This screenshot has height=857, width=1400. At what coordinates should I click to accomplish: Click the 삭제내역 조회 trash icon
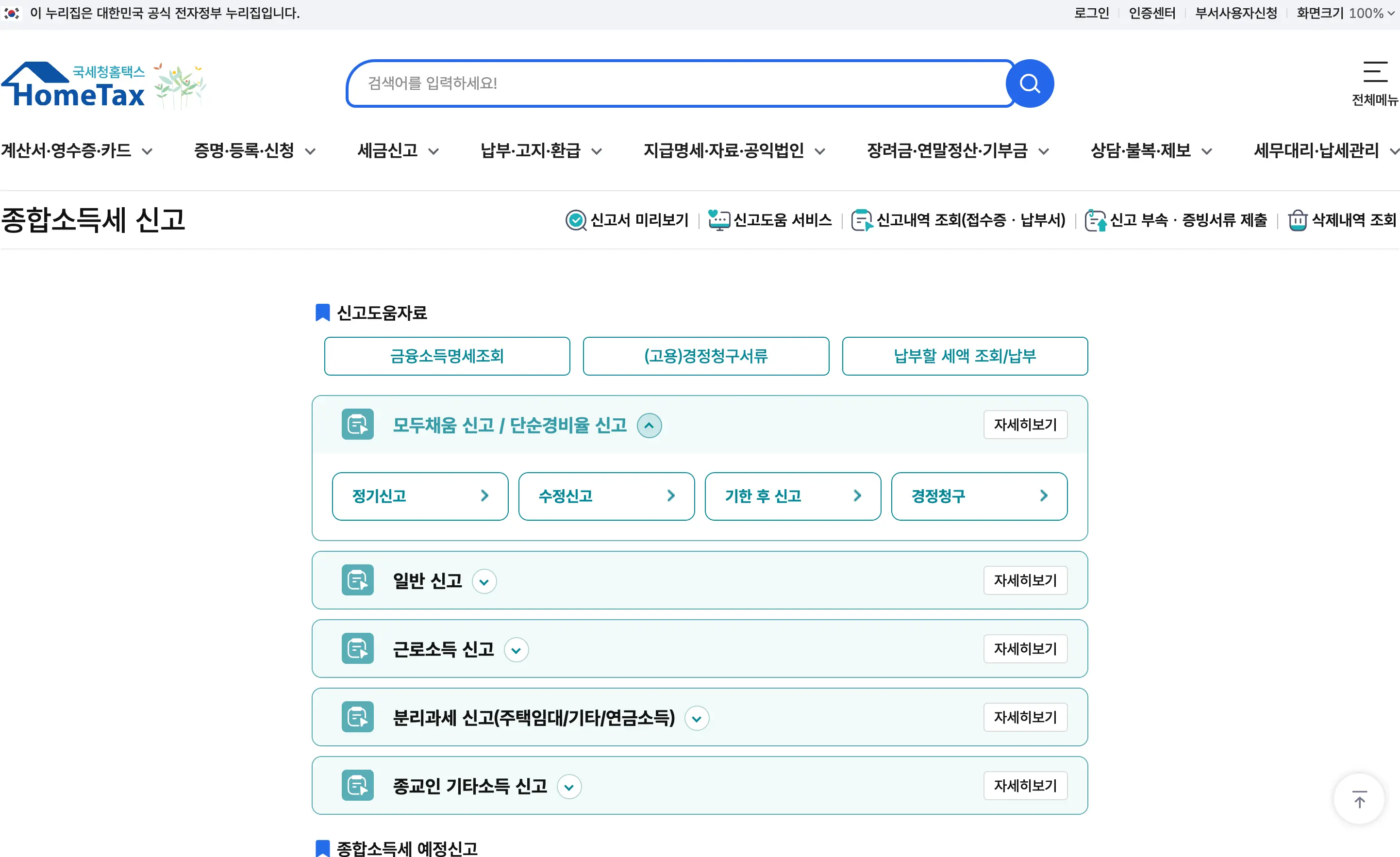(x=1297, y=220)
